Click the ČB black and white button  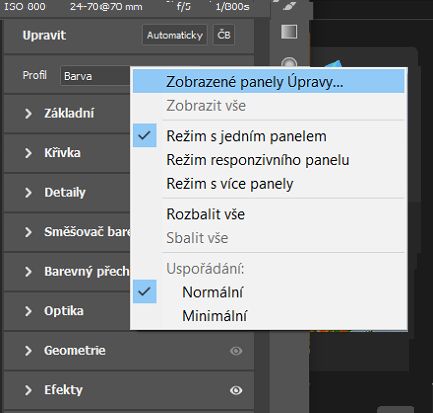224,35
